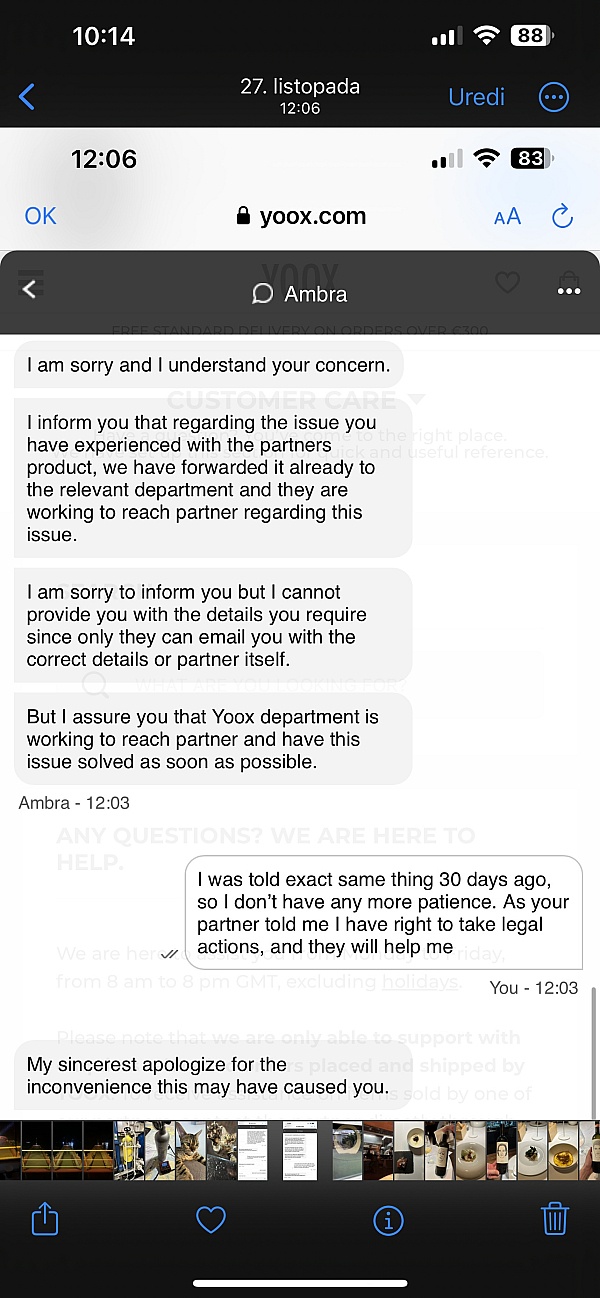This screenshot has width=600, height=1298.
Task: Tap OK in the browser toolbar
Action: click(x=39, y=216)
